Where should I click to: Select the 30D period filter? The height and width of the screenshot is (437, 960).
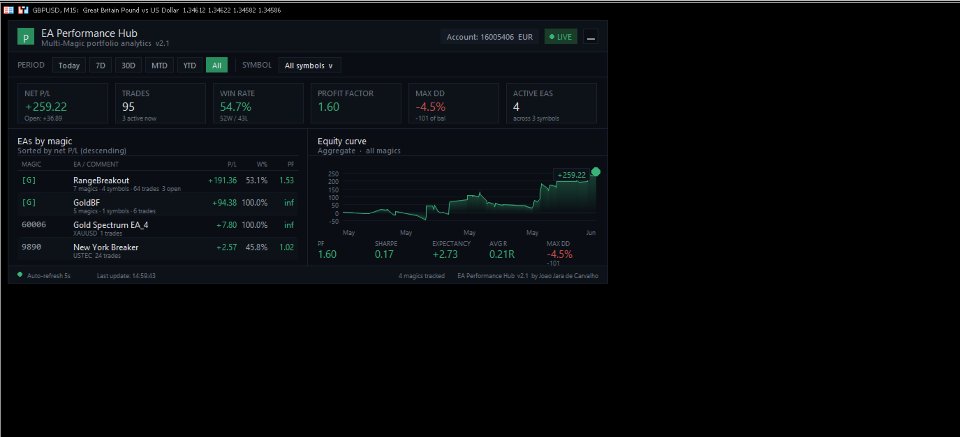pos(129,65)
